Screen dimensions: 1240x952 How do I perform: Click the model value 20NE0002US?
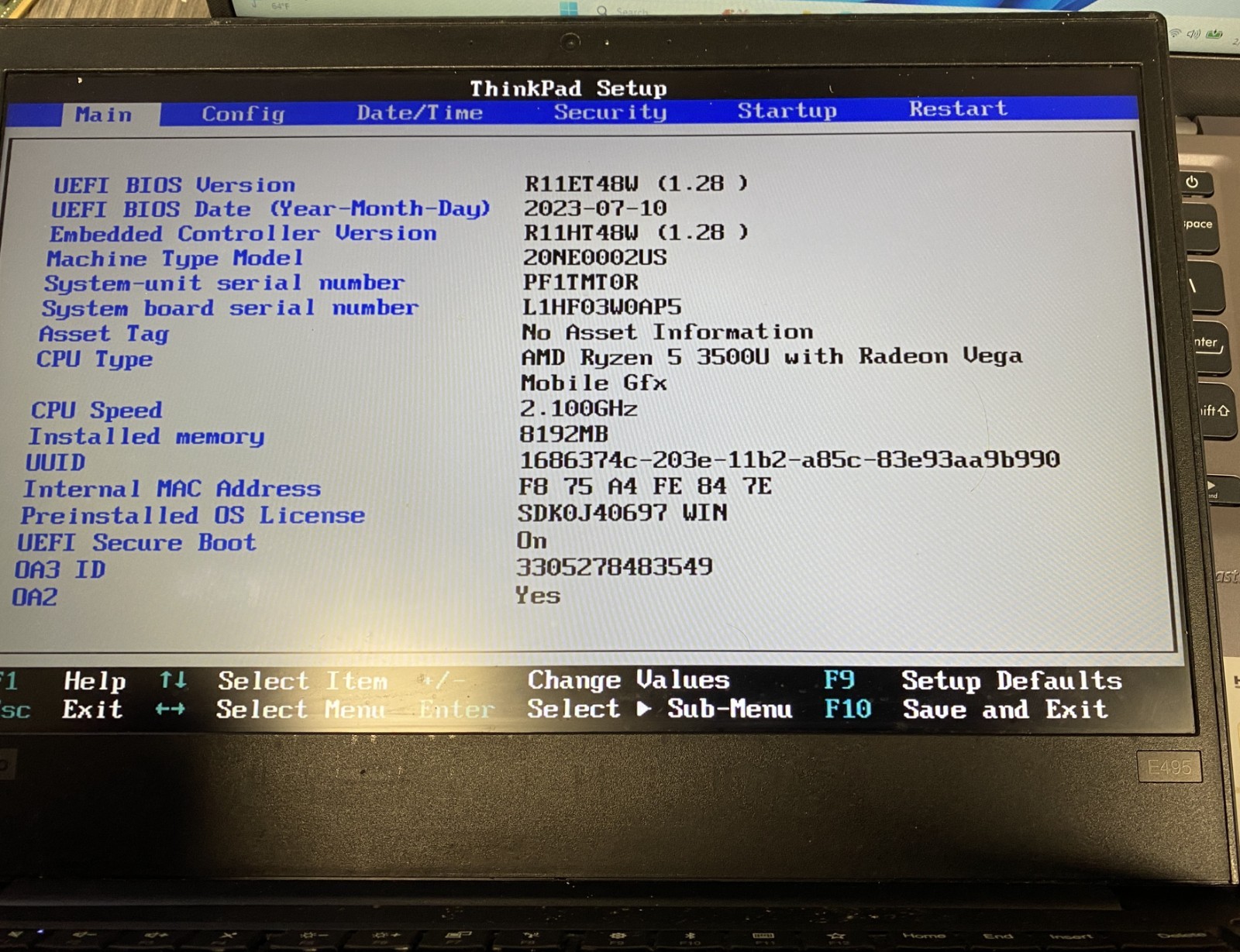coord(595,257)
